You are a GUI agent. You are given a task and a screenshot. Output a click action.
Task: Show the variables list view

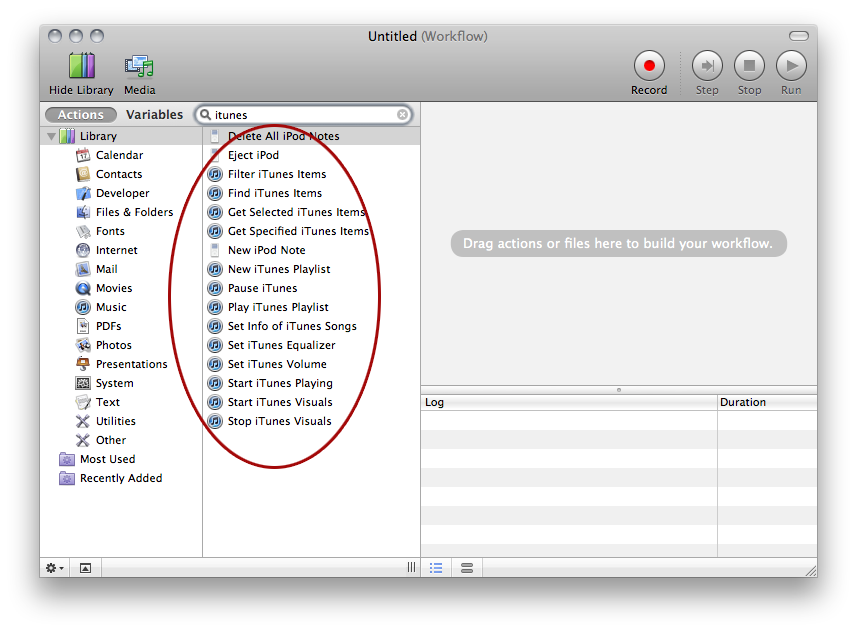(467, 568)
